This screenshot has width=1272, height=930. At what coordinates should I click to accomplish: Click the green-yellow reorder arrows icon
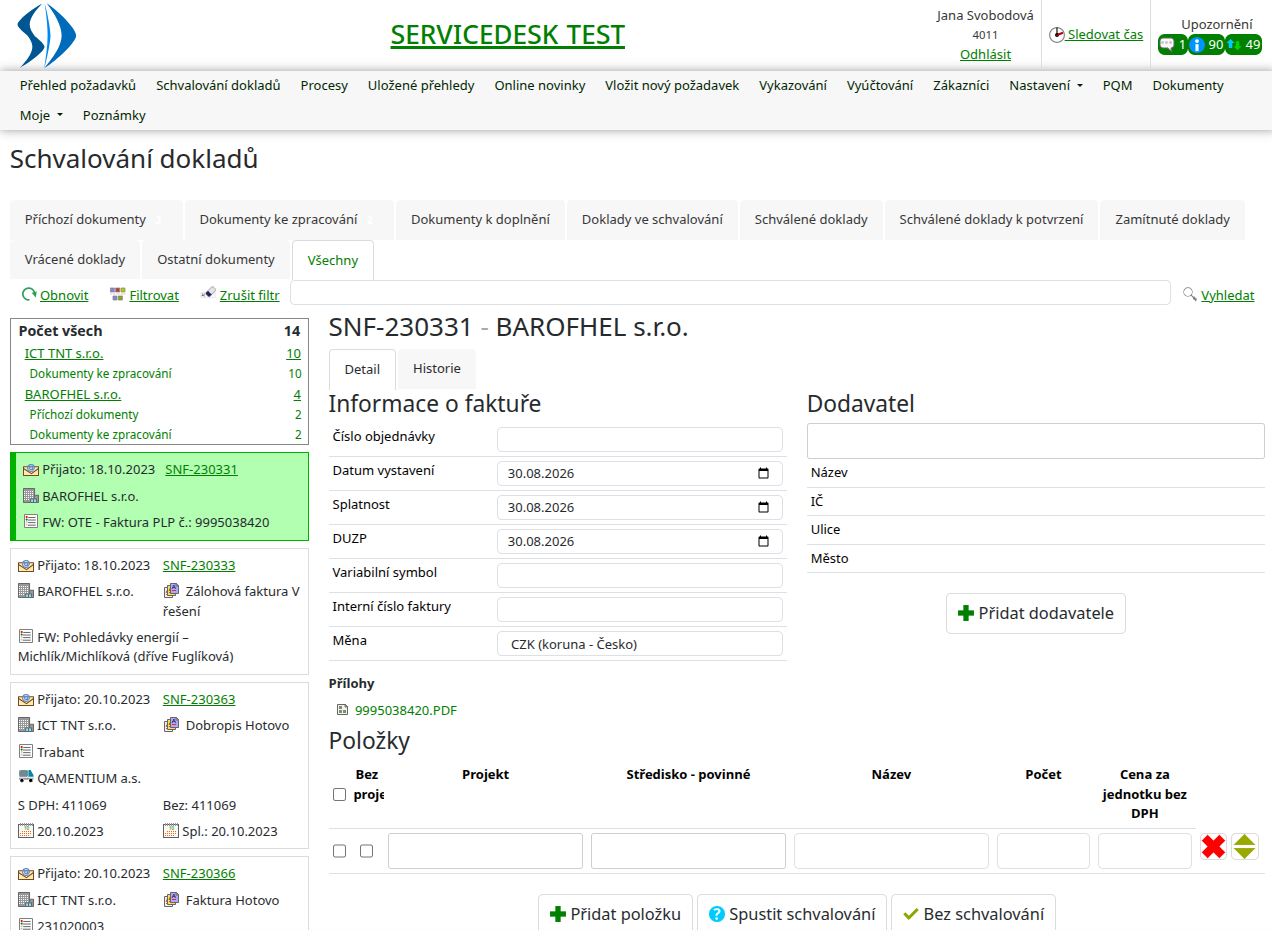(x=1245, y=847)
